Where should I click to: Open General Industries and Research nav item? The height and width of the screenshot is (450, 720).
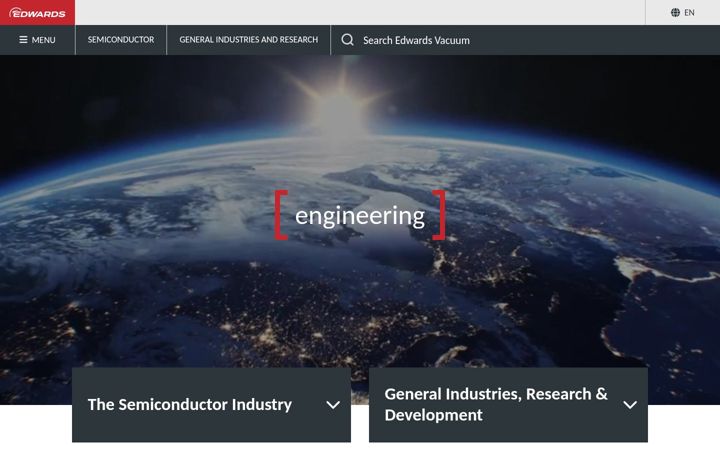248,40
